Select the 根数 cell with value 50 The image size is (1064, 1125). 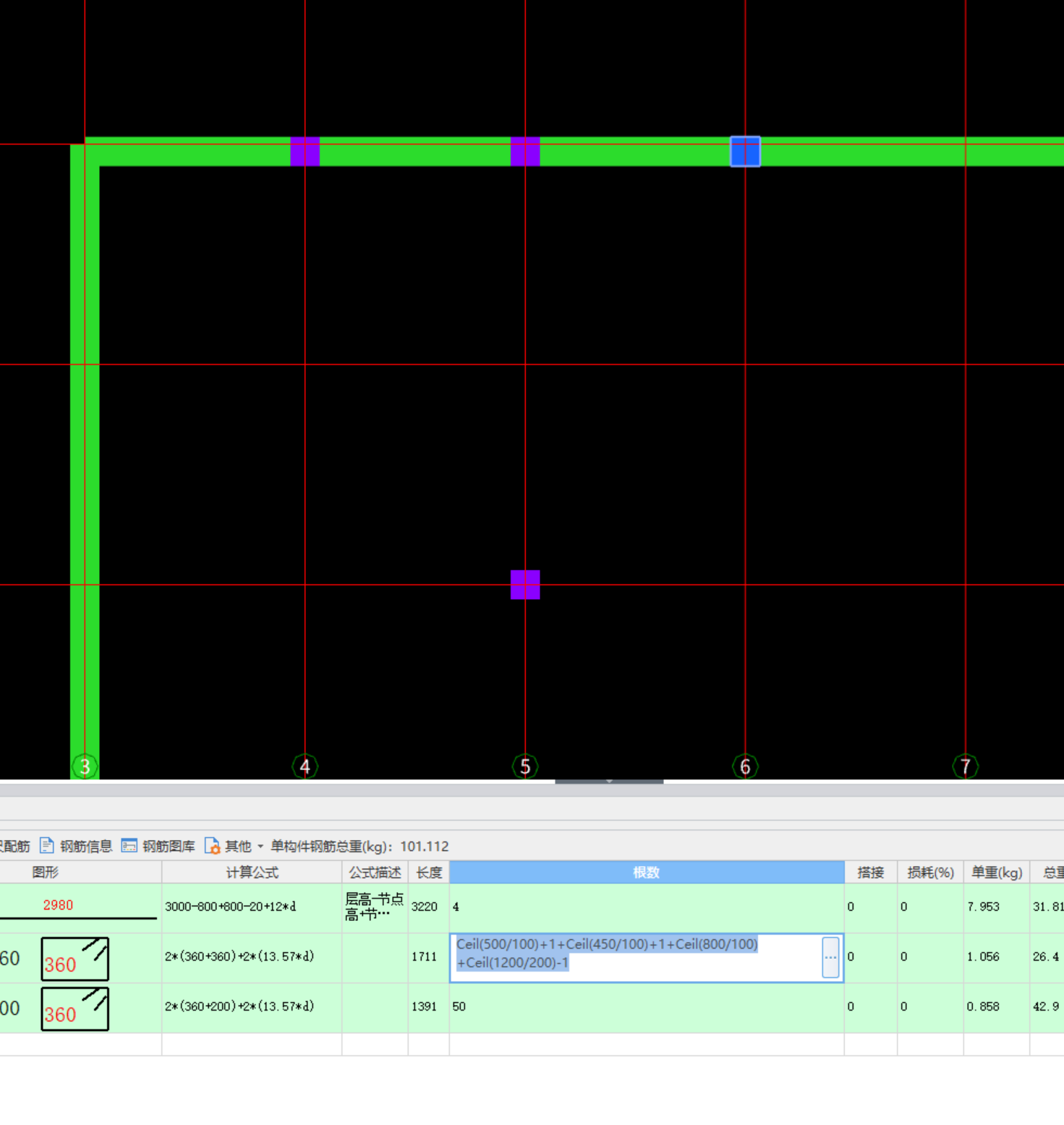647,1007
